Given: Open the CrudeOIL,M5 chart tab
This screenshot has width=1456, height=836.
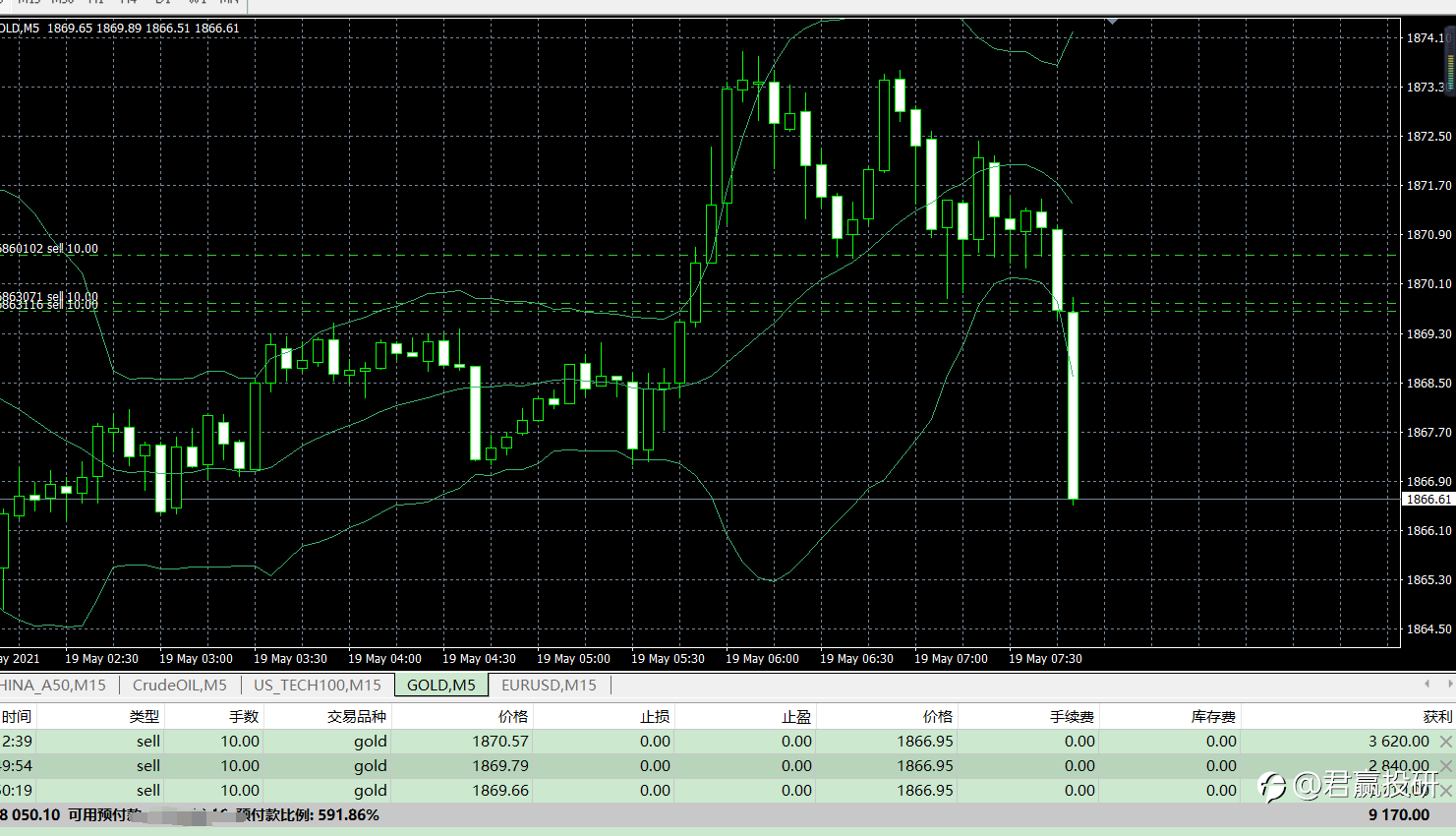Looking at the screenshot, I should click(x=180, y=685).
